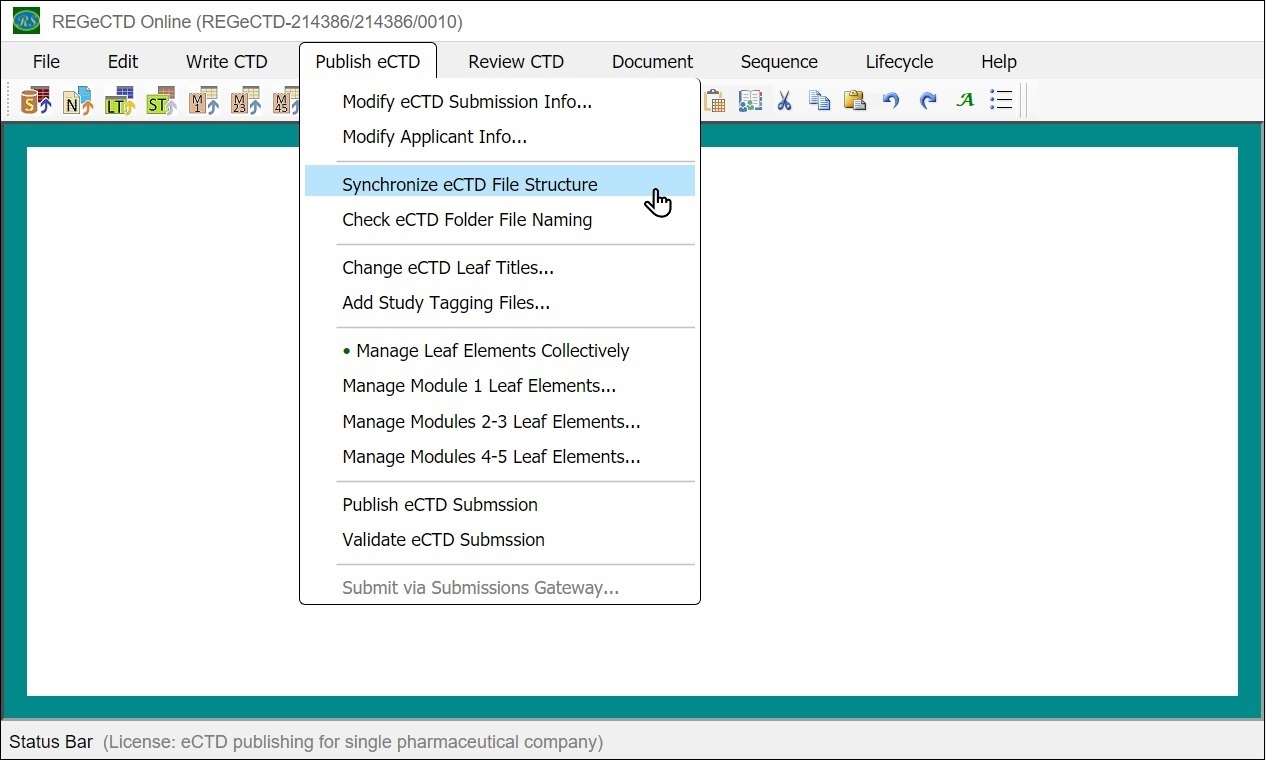Screen dimensions: 1266x760
Task: Click the S database upload toolbar icon
Action: click(36, 101)
